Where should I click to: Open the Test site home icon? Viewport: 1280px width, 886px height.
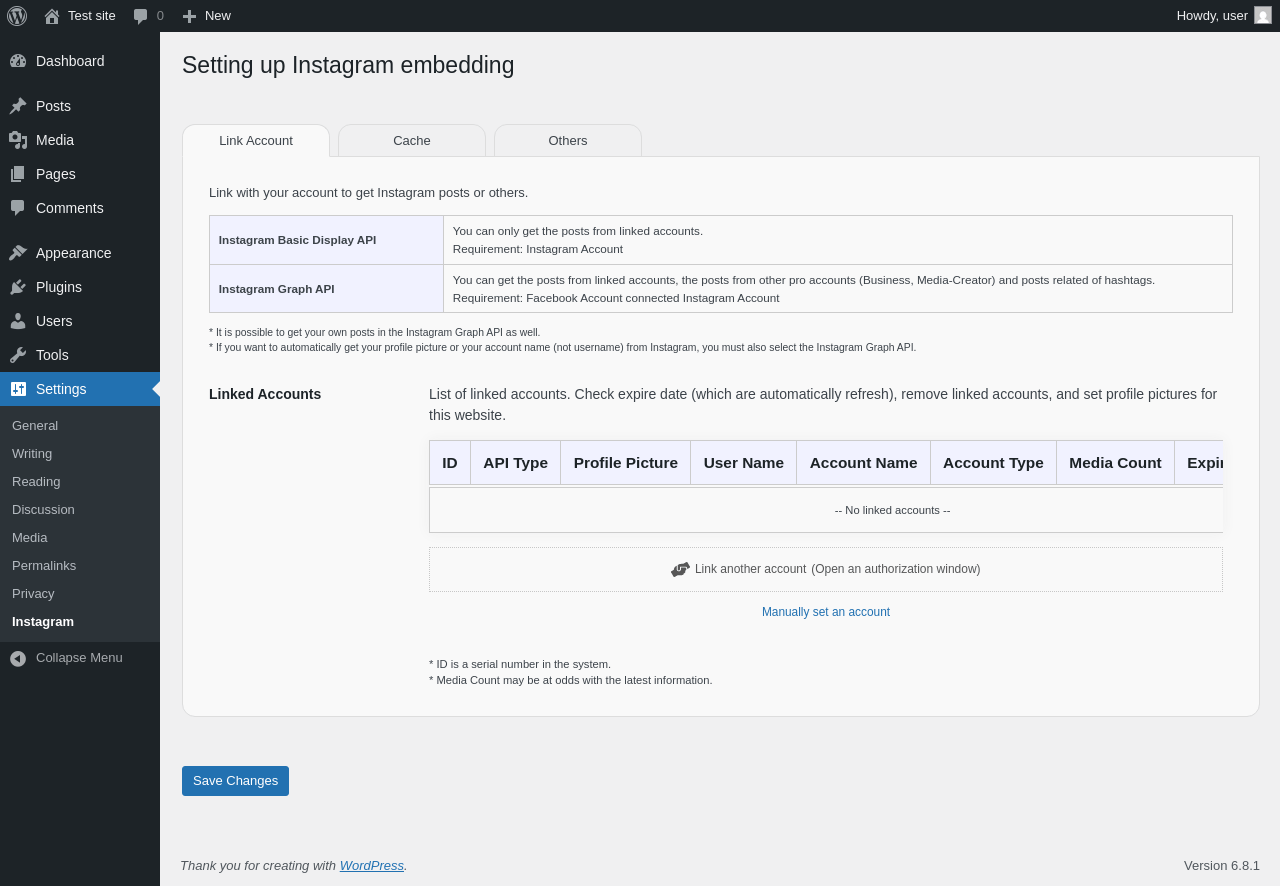(x=52, y=16)
